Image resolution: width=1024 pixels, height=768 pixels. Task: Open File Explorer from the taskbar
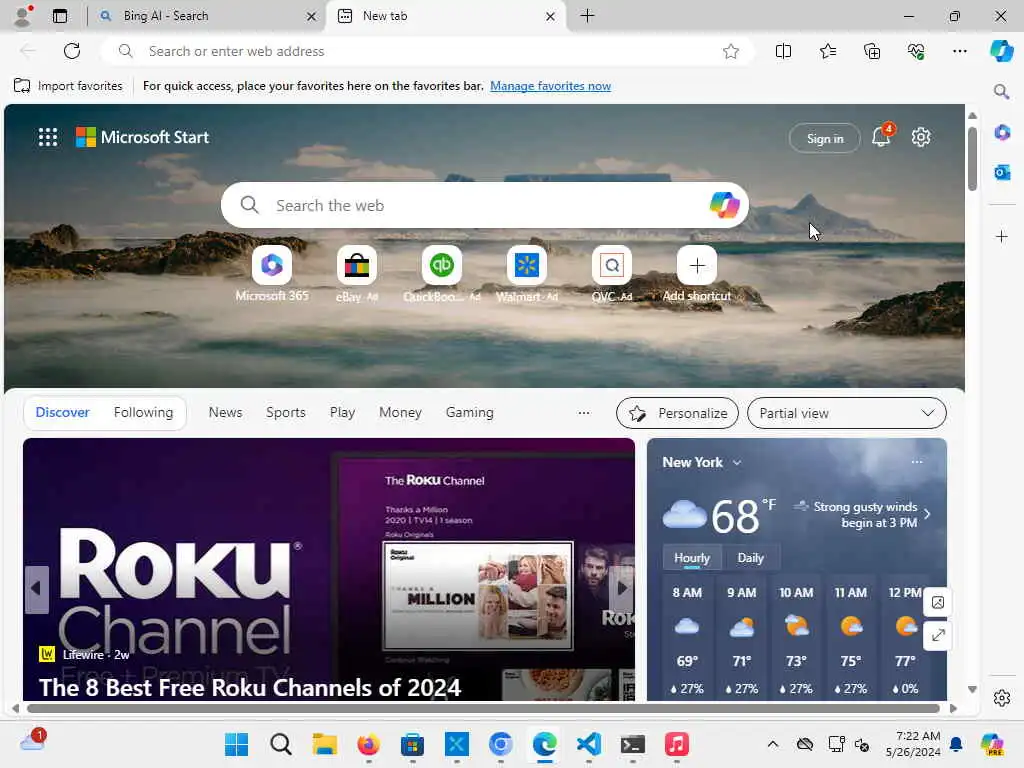point(325,744)
